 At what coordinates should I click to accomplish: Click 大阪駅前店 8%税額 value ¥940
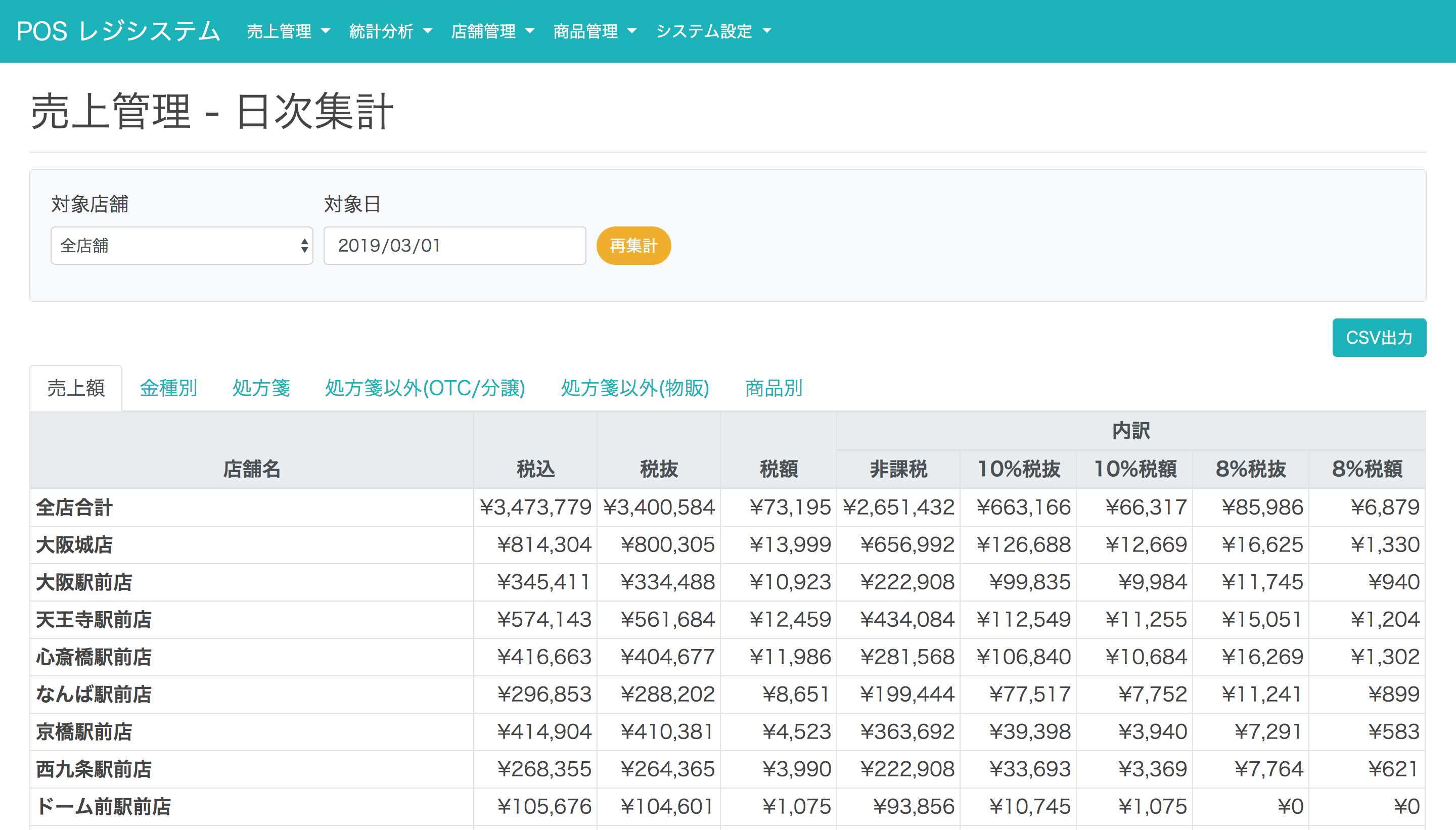1394,582
